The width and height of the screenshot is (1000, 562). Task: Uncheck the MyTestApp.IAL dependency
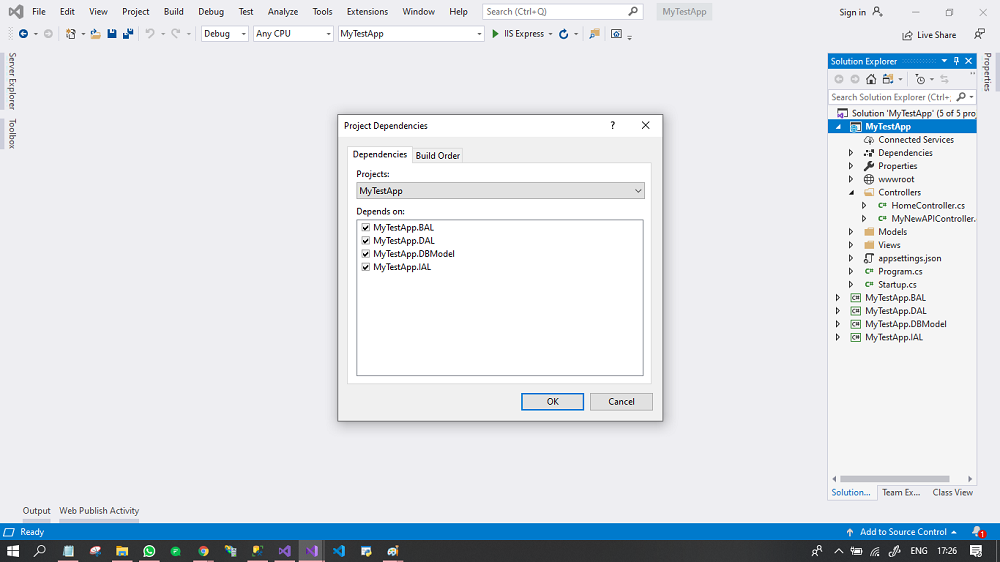(365, 267)
